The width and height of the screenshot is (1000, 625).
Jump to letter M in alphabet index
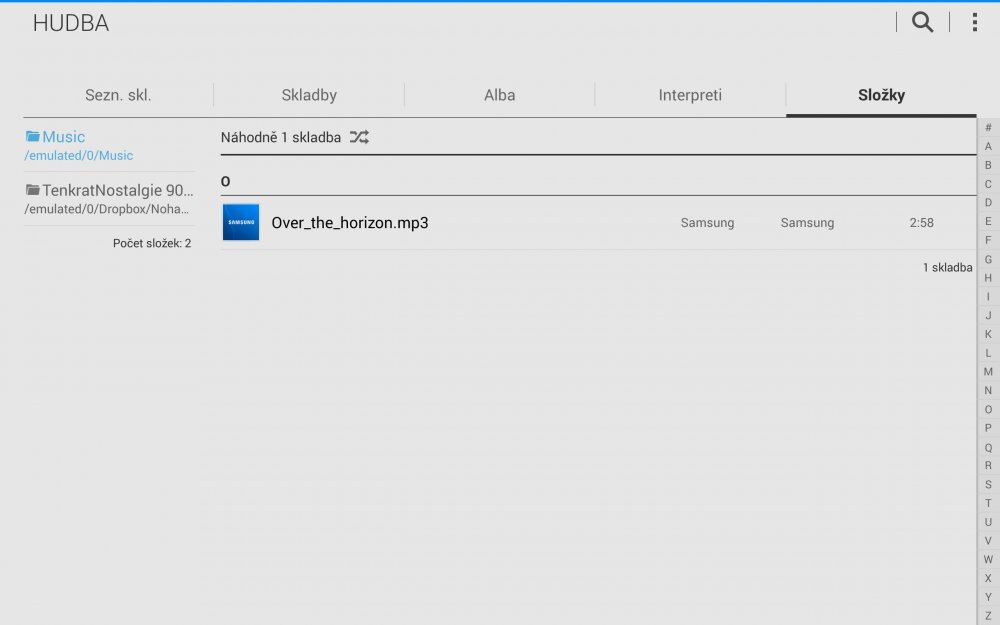tap(988, 371)
